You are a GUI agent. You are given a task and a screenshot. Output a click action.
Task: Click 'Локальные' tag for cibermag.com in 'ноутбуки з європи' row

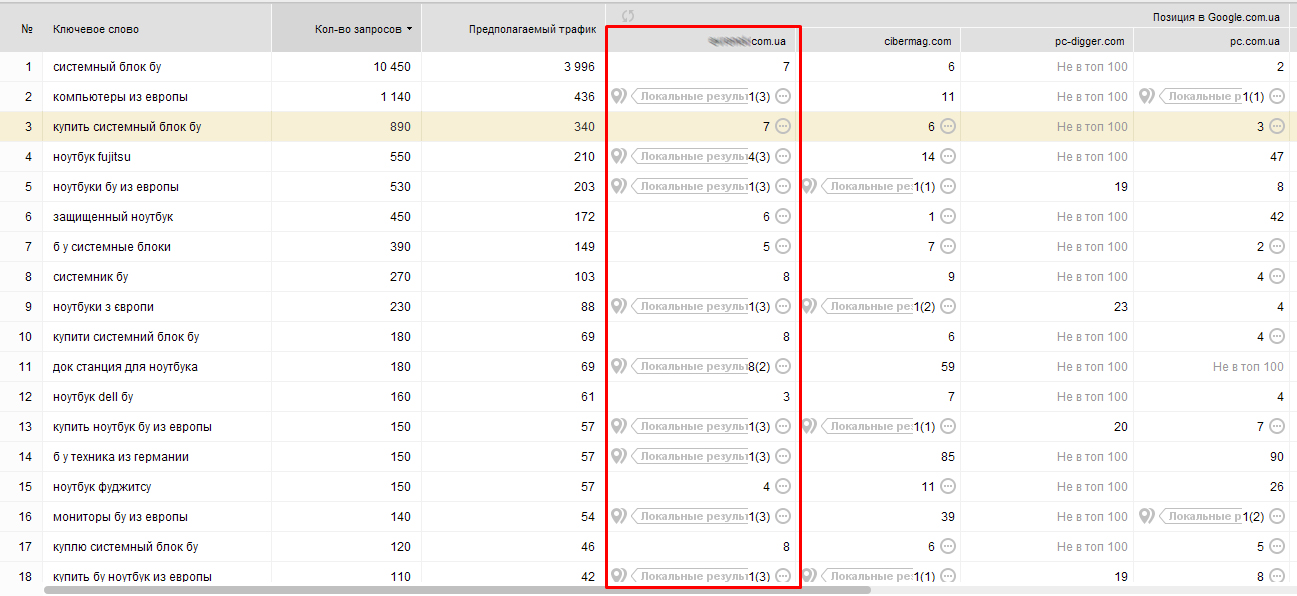point(867,307)
